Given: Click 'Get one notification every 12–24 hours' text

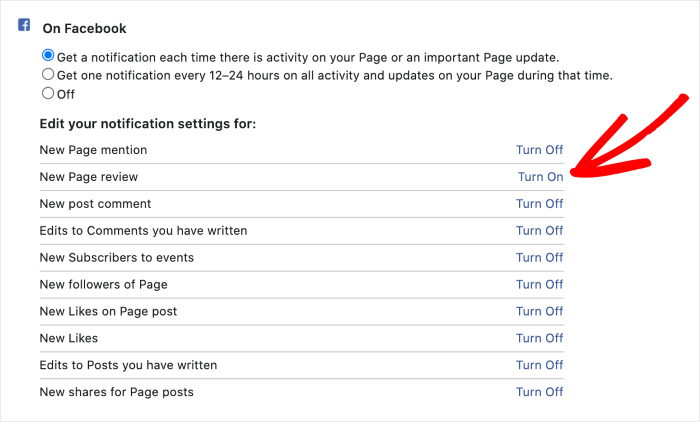Looking at the screenshot, I should click(x=335, y=75).
